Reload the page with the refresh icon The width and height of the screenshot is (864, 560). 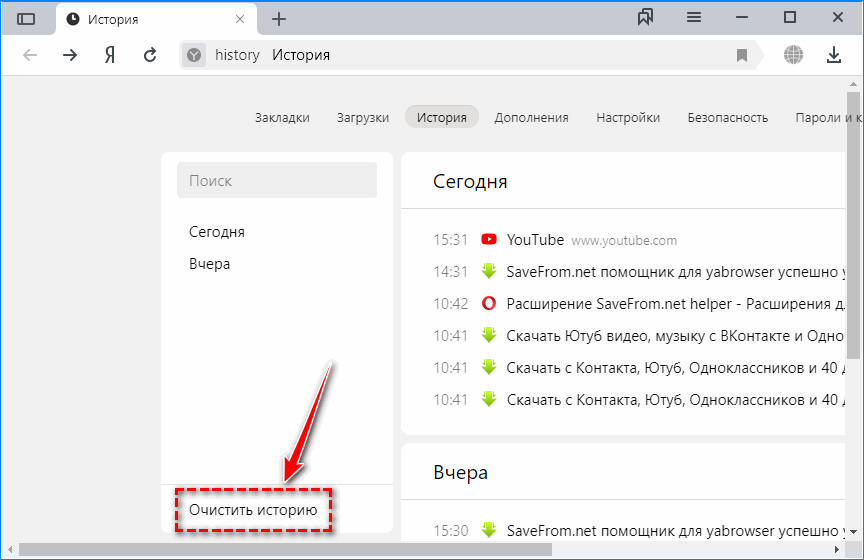tap(150, 55)
